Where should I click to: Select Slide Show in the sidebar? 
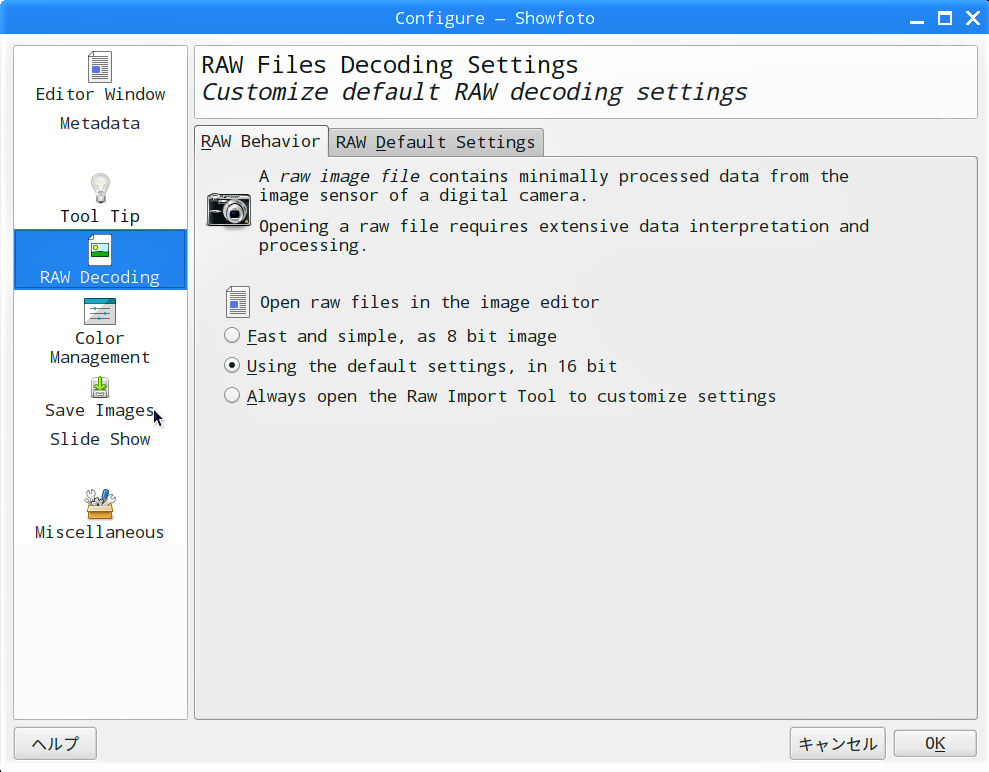tap(100, 439)
